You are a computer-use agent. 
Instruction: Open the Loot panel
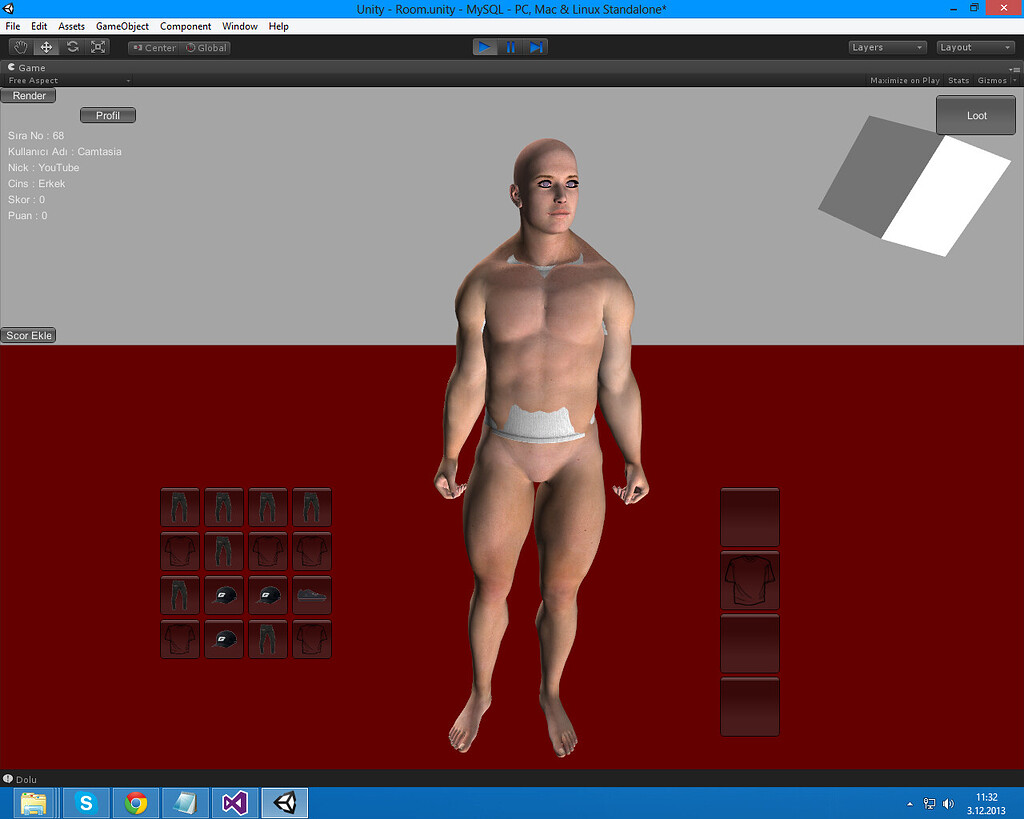[975, 114]
